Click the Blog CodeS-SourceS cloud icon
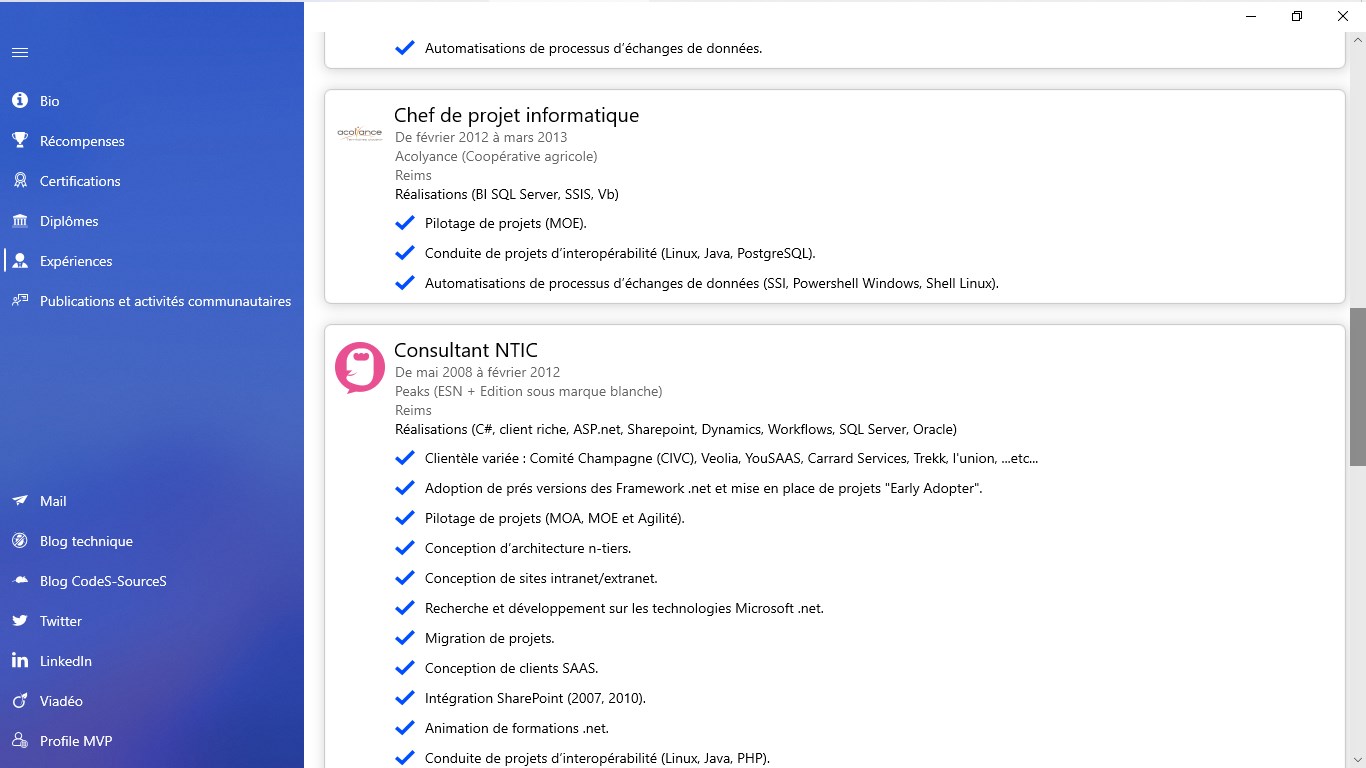Image resolution: width=1366 pixels, height=768 pixels. pos(20,581)
